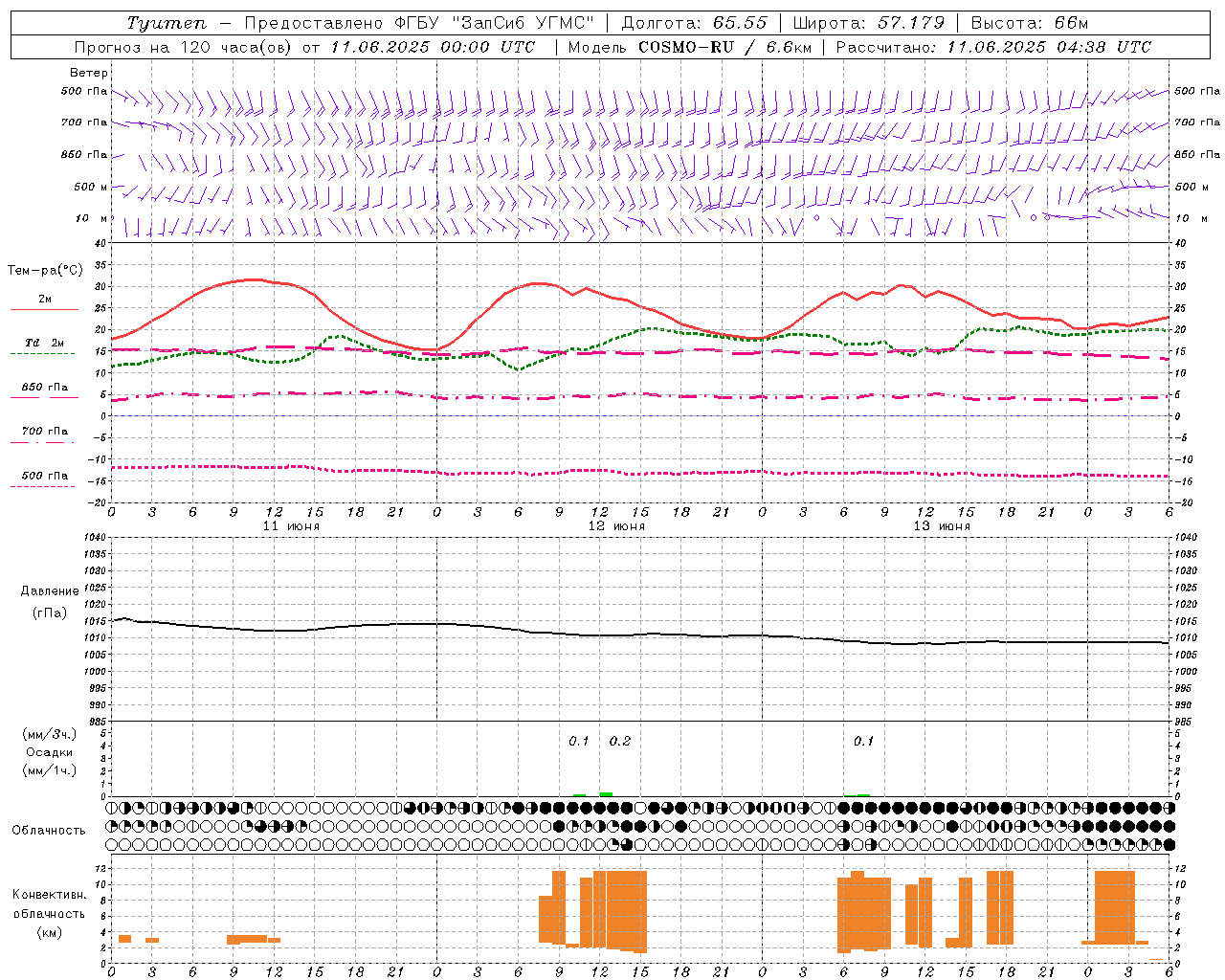Screen dimensions: 1225x980
Task: Click "850 гПа" in the temperature legend
Action: (x=44, y=388)
